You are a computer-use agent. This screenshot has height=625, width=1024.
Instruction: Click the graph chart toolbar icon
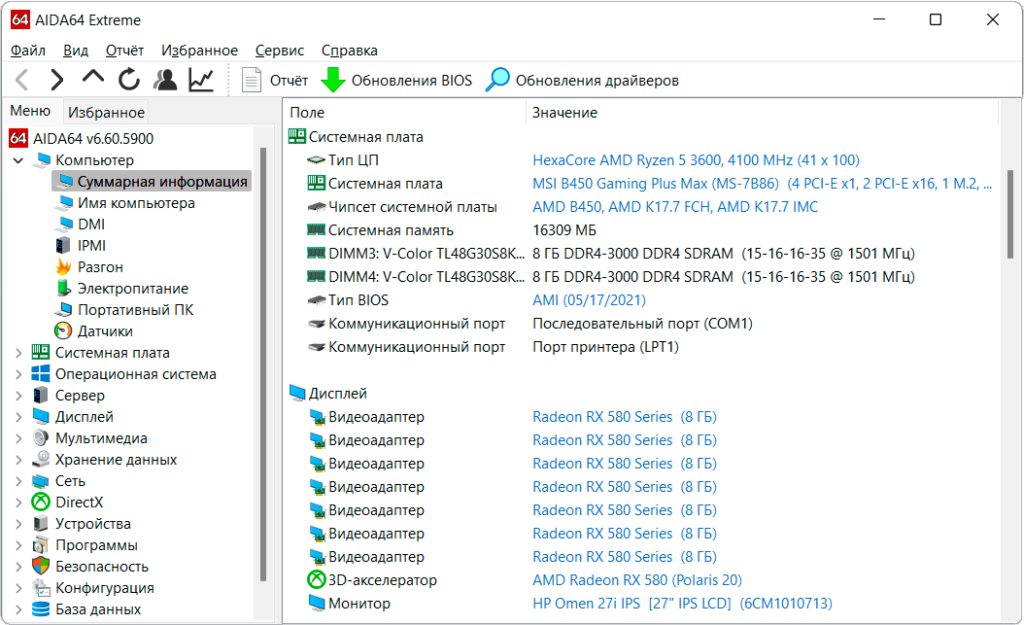tap(201, 80)
